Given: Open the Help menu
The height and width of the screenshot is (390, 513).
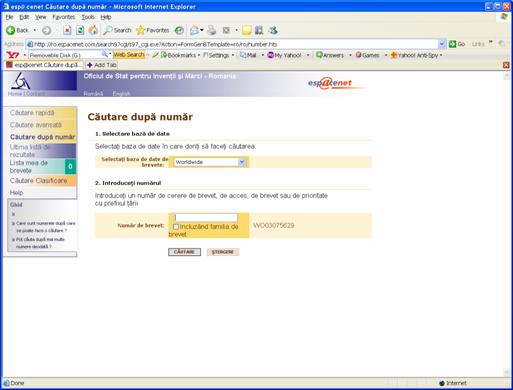Looking at the screenshot, I should click(106, 17).
